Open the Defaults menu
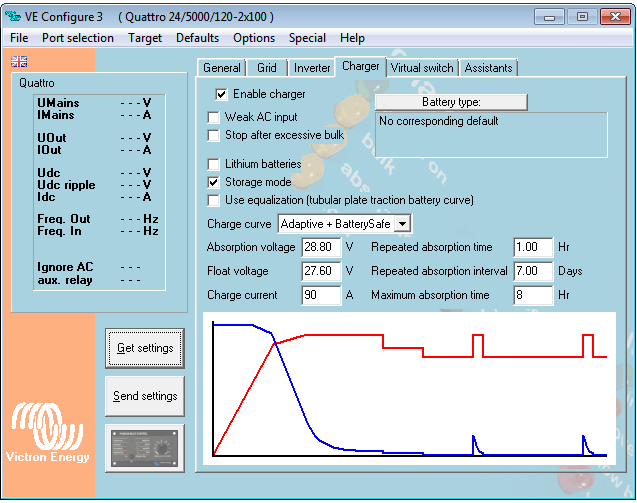The height and width of the screenshot is (503, 637). [197, 38]
